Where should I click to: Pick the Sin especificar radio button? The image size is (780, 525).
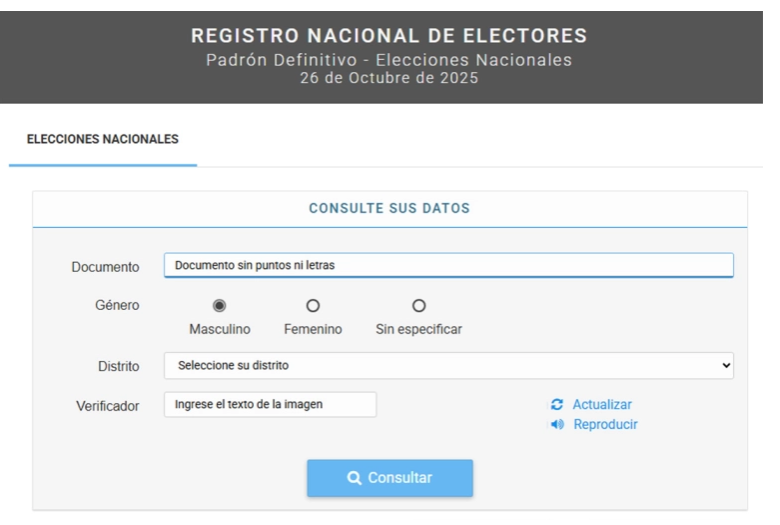point(419,305)
